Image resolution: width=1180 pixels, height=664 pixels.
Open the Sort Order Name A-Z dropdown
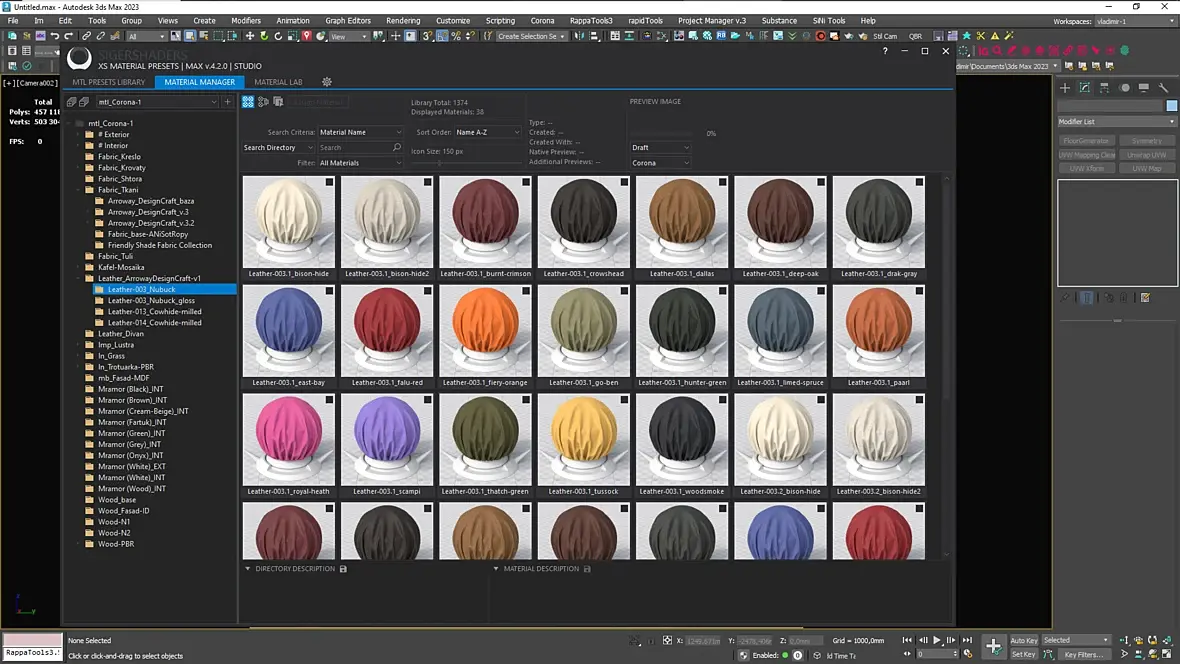[x=487, y=132]
